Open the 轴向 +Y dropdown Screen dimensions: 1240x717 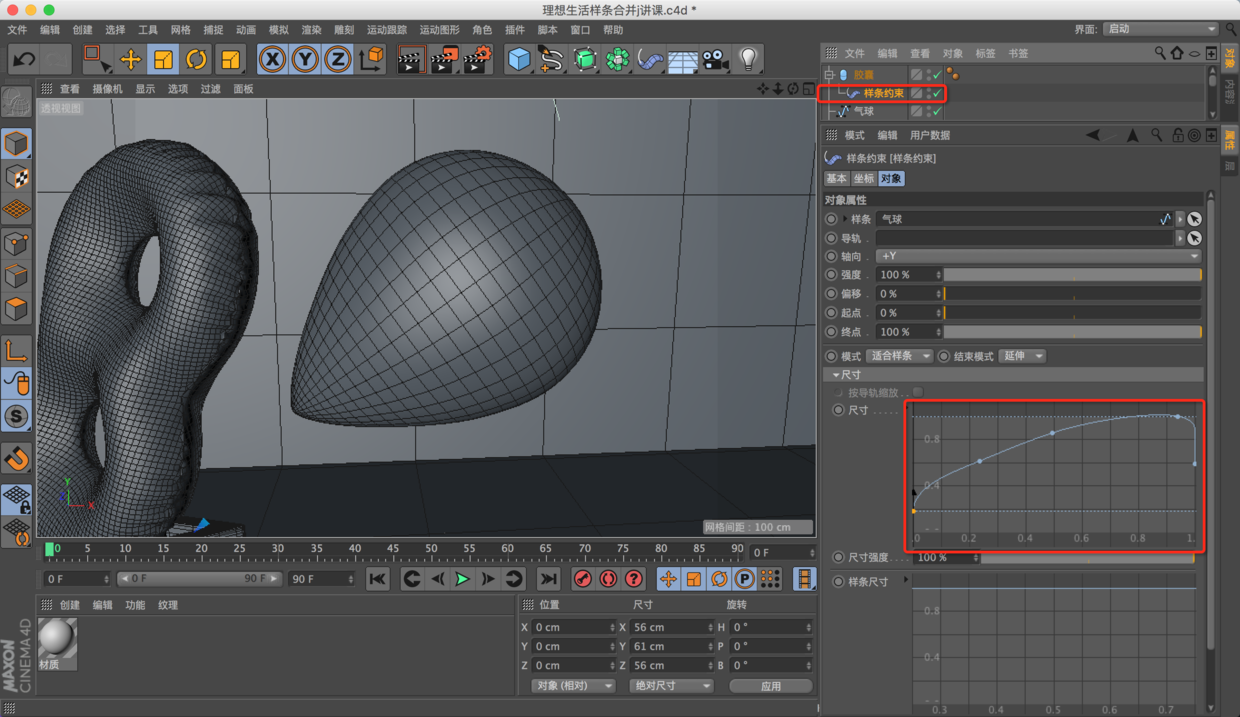[x=1038, y=256]
